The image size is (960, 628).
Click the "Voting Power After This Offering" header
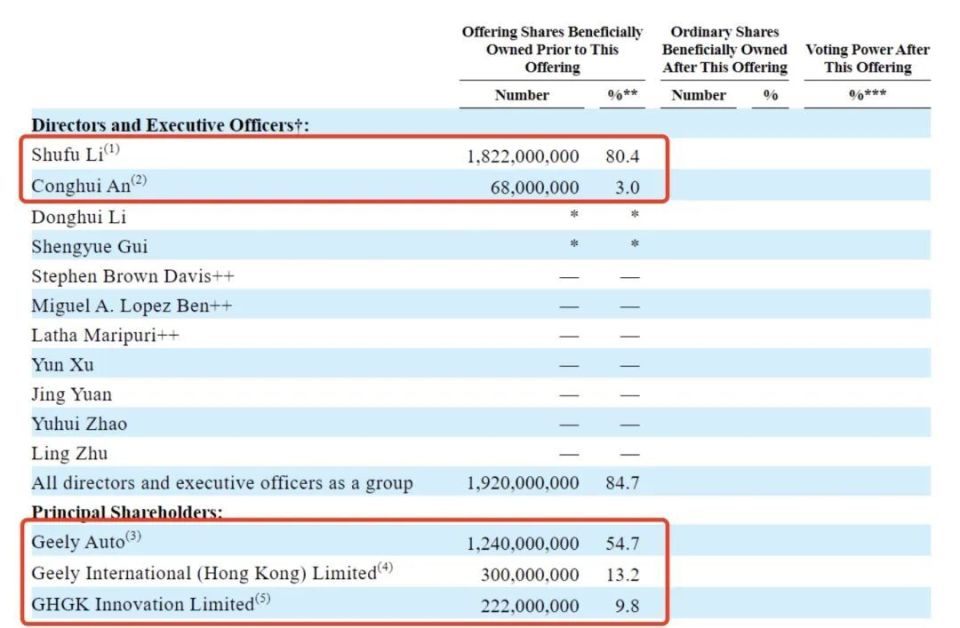(x=867, y=58)
